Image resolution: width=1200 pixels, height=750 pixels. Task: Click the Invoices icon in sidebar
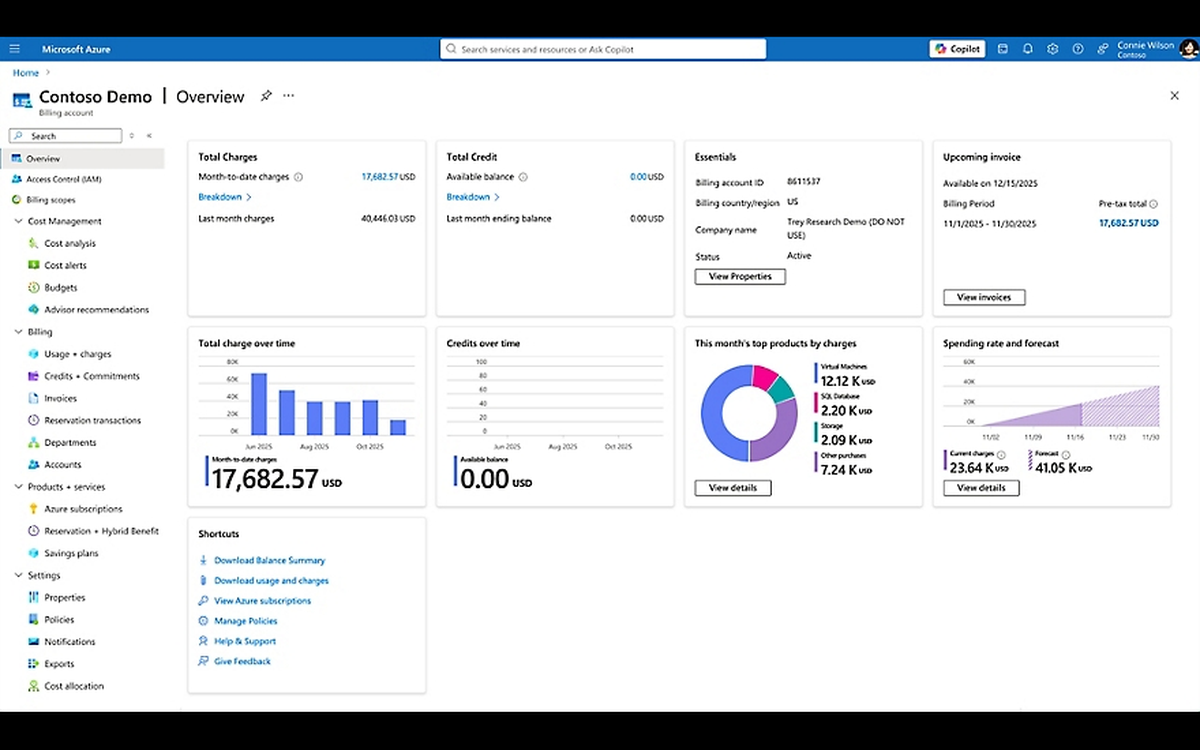(x=34, y=398)
